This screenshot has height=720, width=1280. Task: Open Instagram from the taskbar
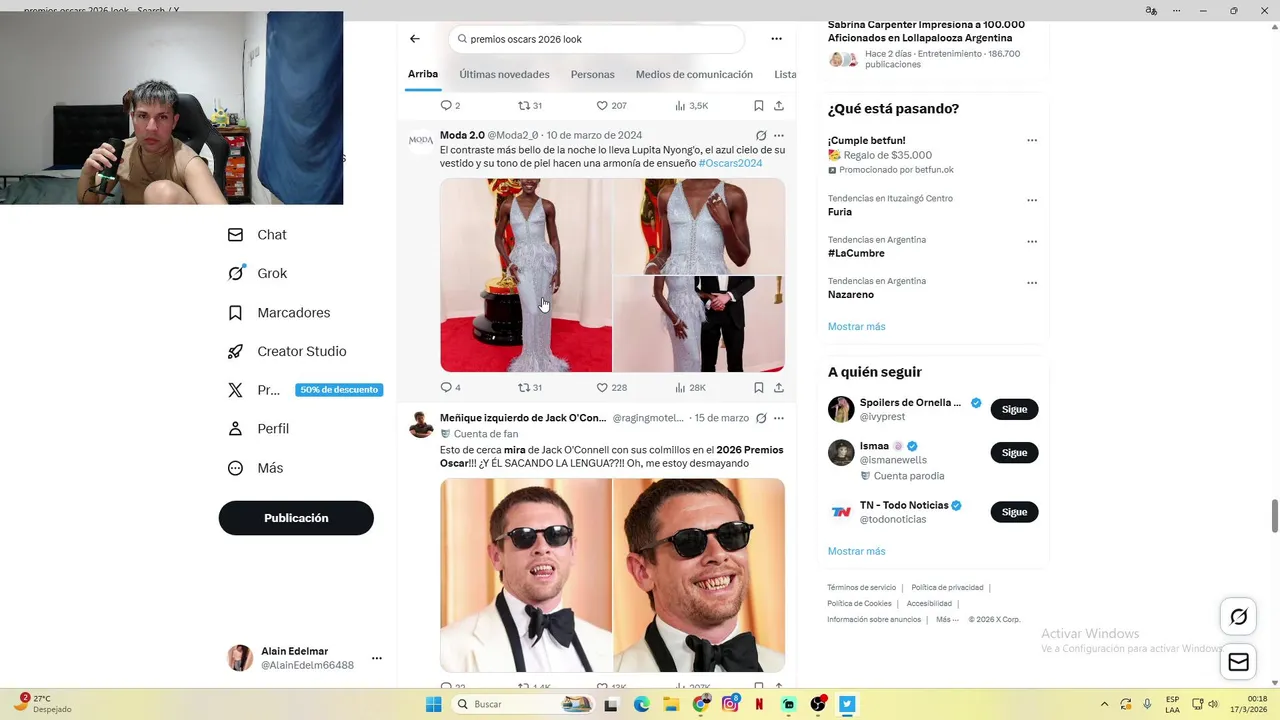[x=731, y=704]
